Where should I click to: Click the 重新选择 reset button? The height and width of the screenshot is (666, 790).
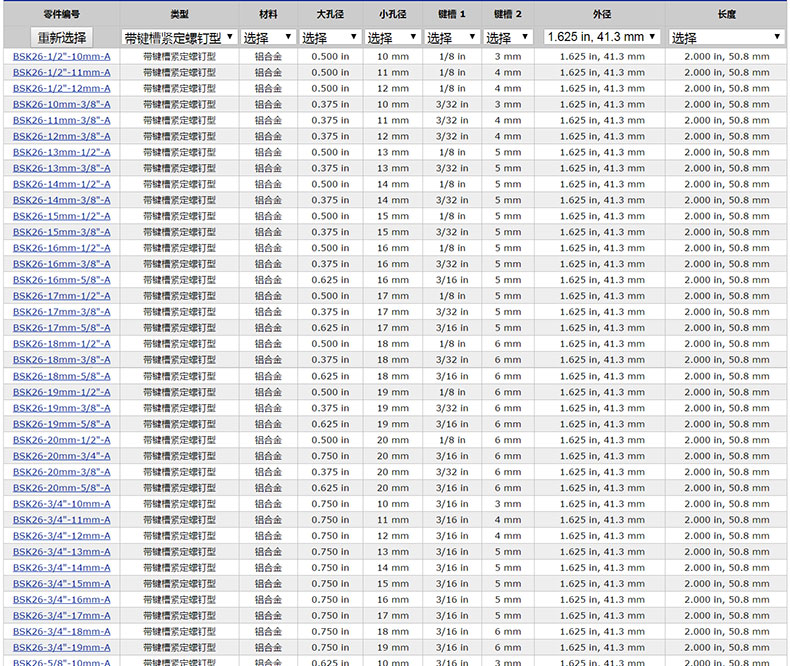(62, 37)
